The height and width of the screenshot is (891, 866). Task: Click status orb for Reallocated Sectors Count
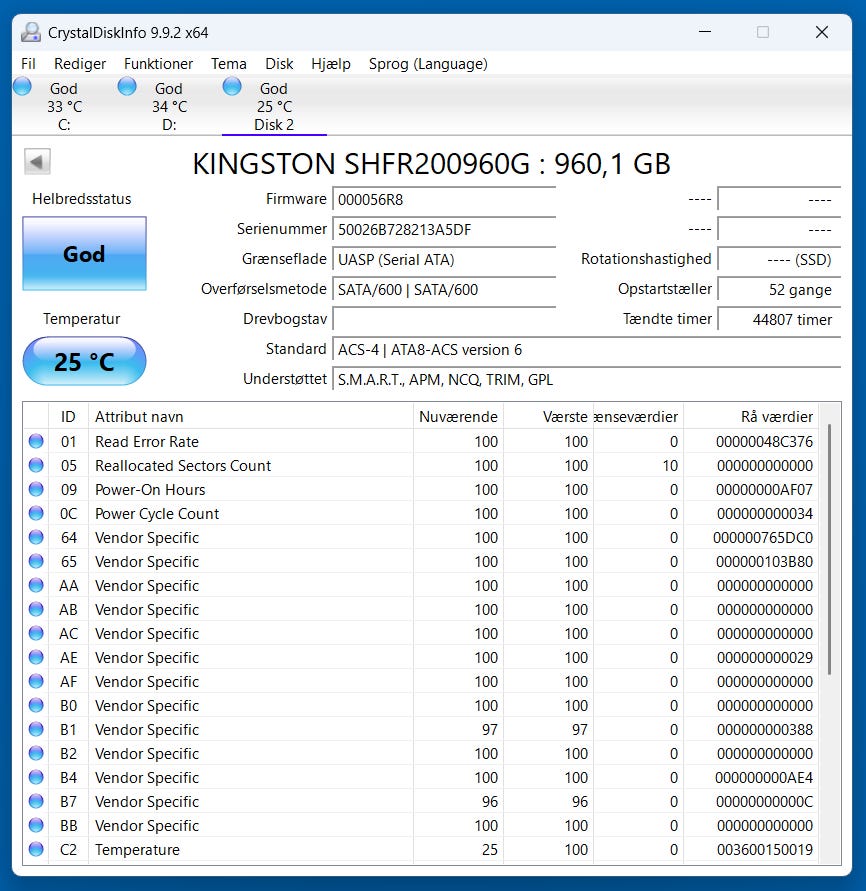tap(36, 465)
